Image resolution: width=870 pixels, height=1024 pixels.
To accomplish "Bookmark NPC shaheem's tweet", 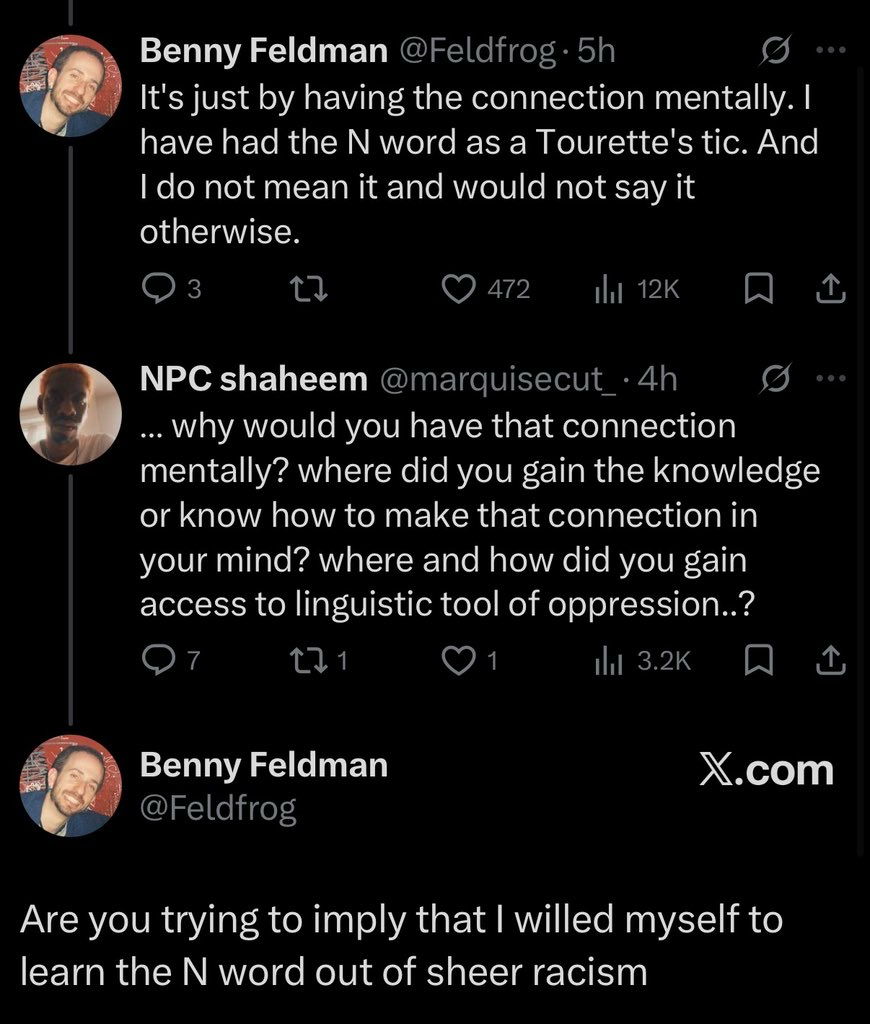I will (756, 661).
